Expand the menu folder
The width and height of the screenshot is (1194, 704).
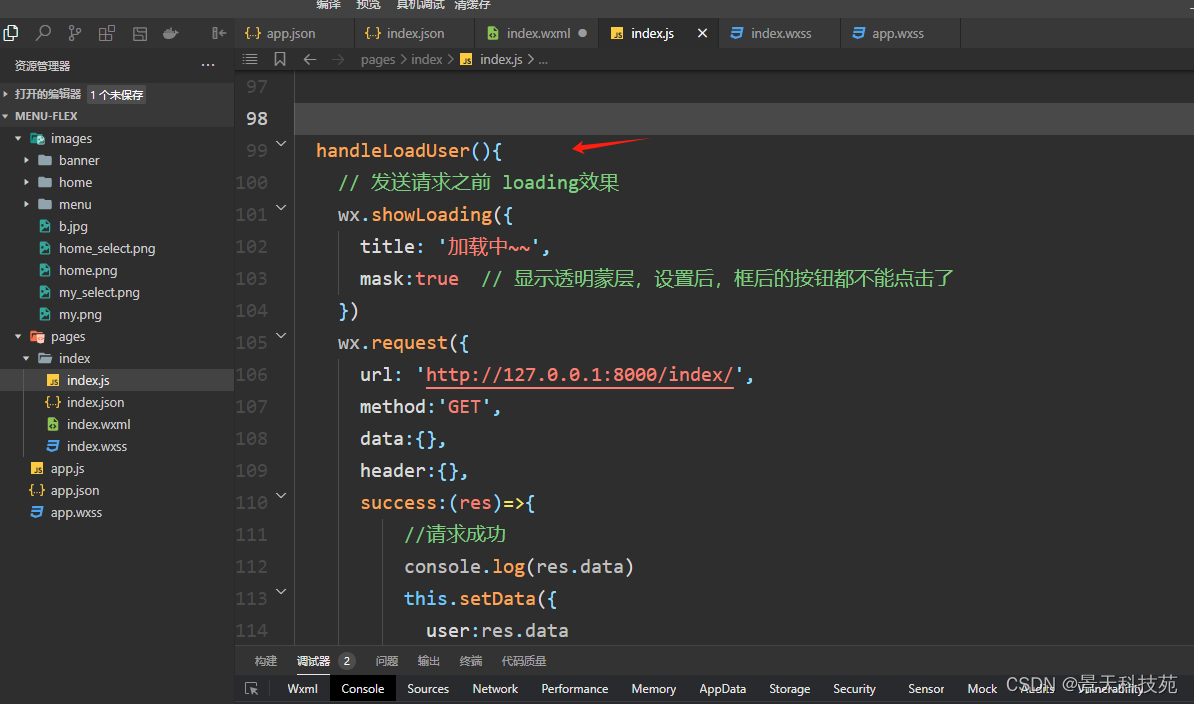tap(27, 205)
